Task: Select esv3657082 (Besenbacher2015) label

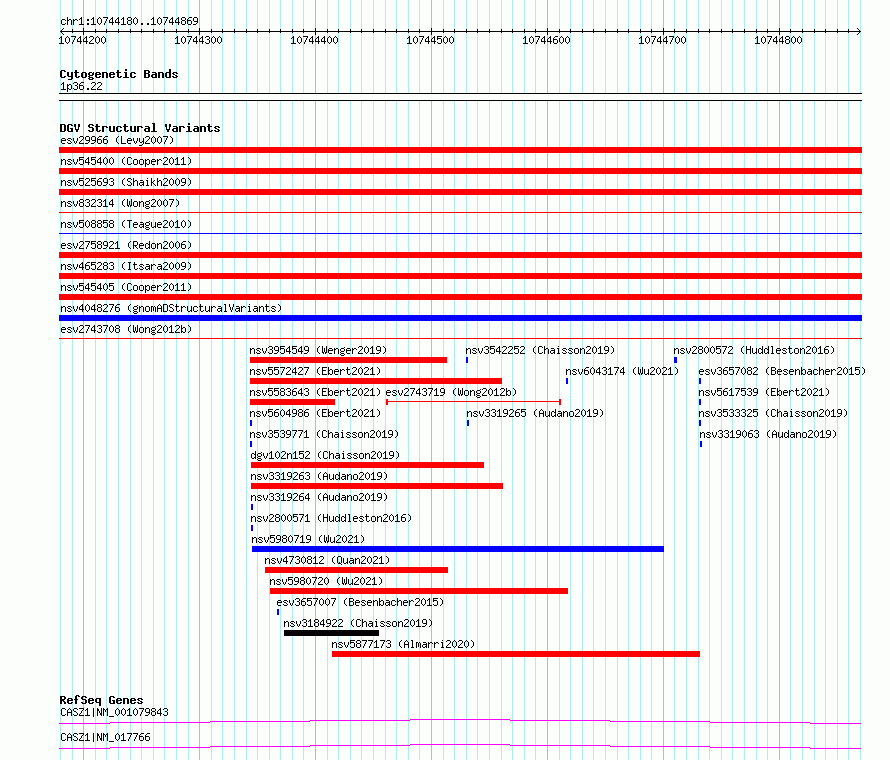Action: (782, 371)
